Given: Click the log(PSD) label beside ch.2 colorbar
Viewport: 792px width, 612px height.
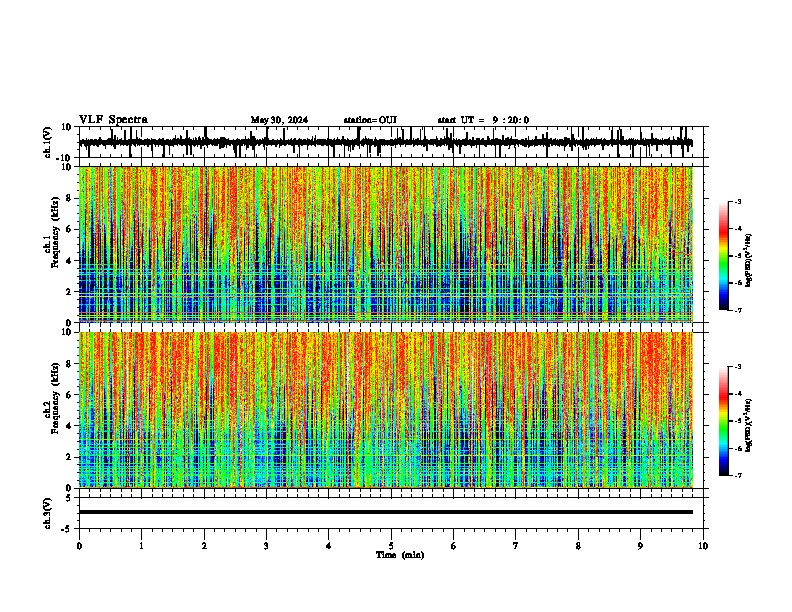Looking at the screenshot, I should tap(749, 426).
